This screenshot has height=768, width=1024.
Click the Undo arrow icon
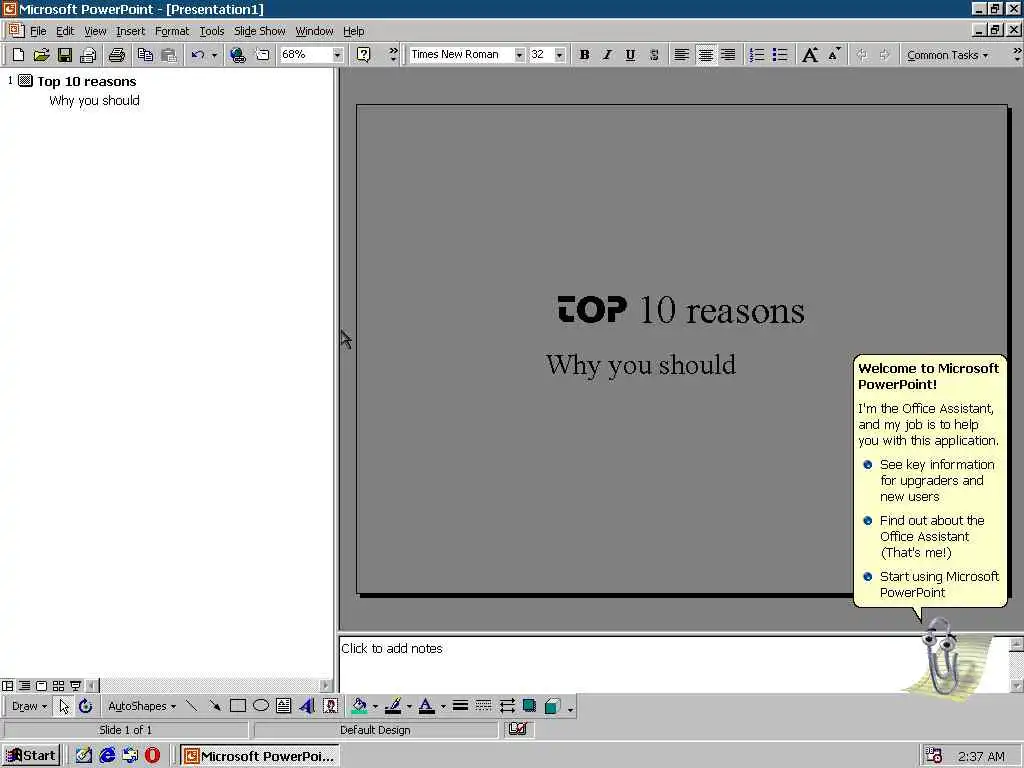198,55
